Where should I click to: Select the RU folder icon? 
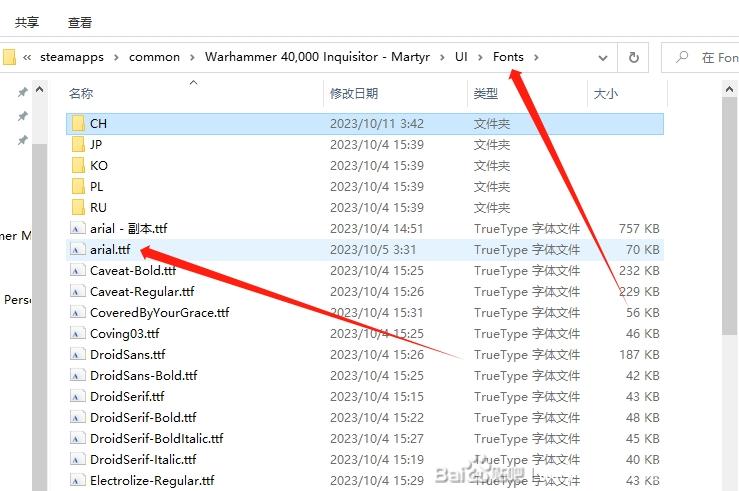coord(78,207)
